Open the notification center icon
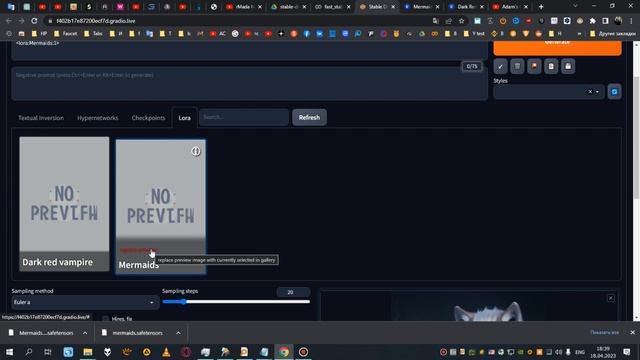The image size is (640, 360). click(627, 352)
